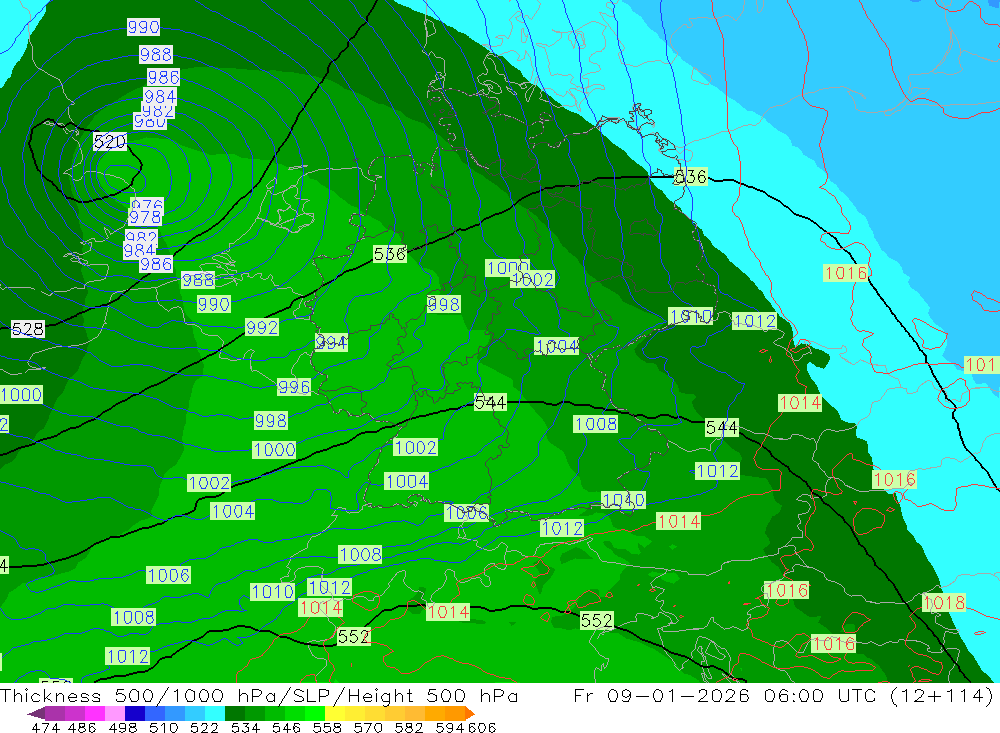Click the dark navy blue legend swatch
The height and width of the screenshot is (733, 1000).
[x=134, y=713]
